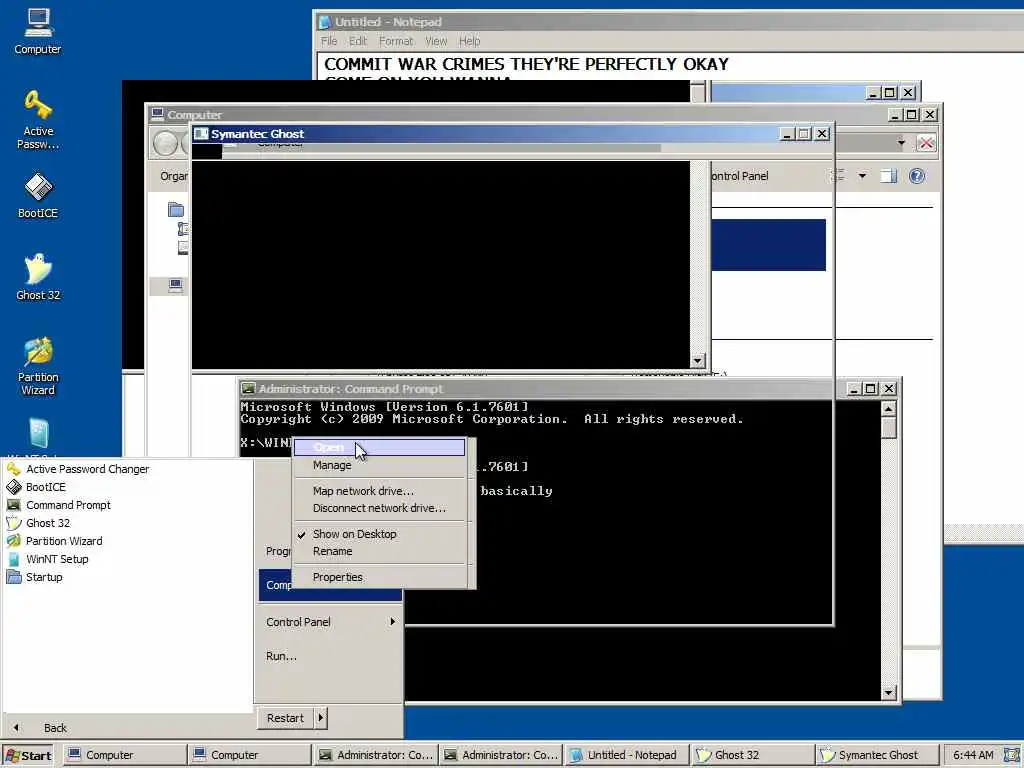Click the Help icon in Computer window
Screen dimensions: 1024x768
917,176
